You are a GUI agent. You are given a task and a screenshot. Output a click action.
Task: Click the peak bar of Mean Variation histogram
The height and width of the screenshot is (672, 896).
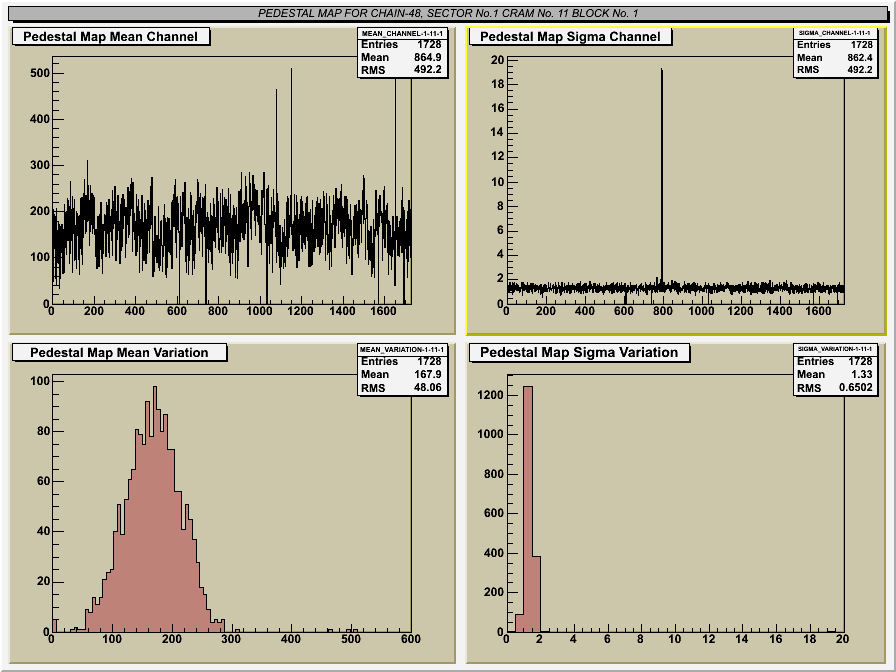[155, 509]
